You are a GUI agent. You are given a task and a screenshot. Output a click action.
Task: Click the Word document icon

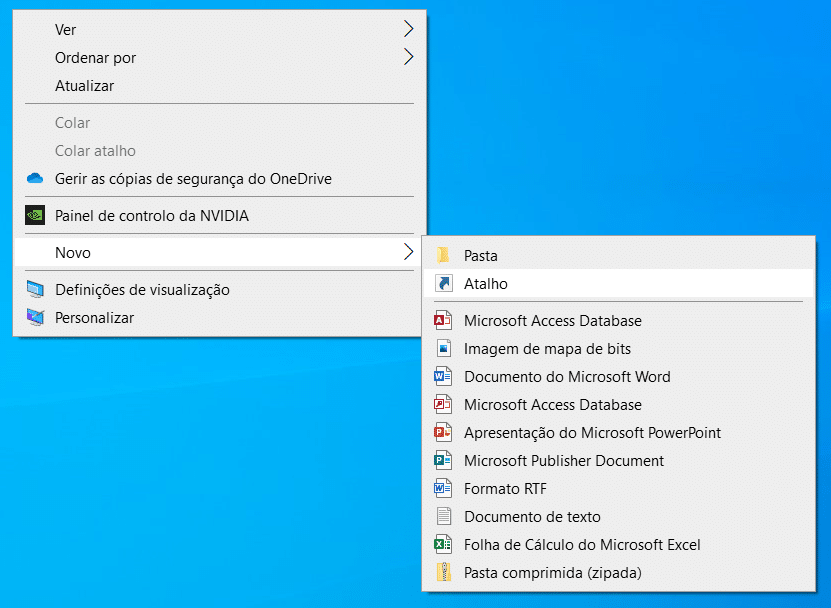[443, 377]
